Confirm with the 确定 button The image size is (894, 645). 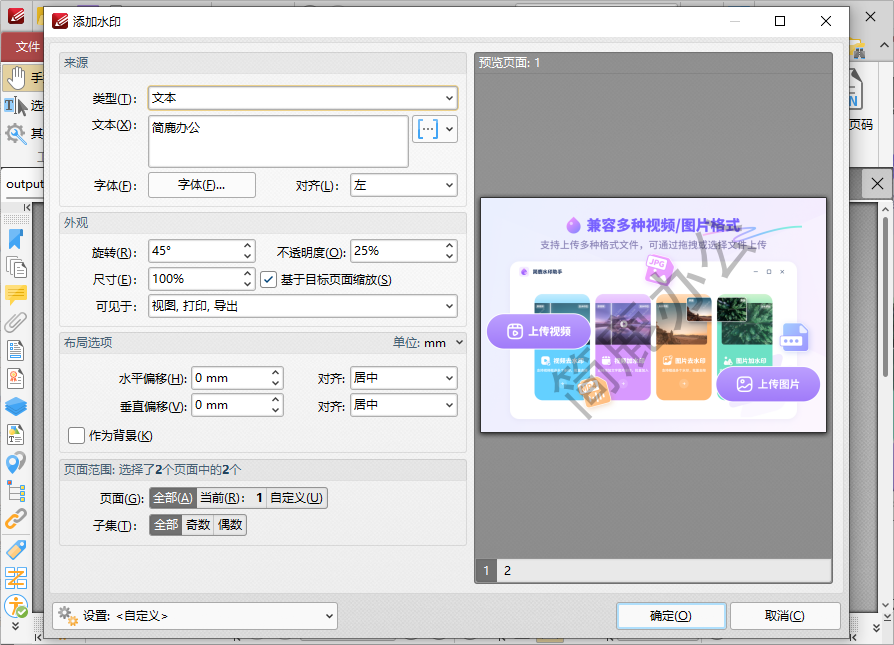670,616
